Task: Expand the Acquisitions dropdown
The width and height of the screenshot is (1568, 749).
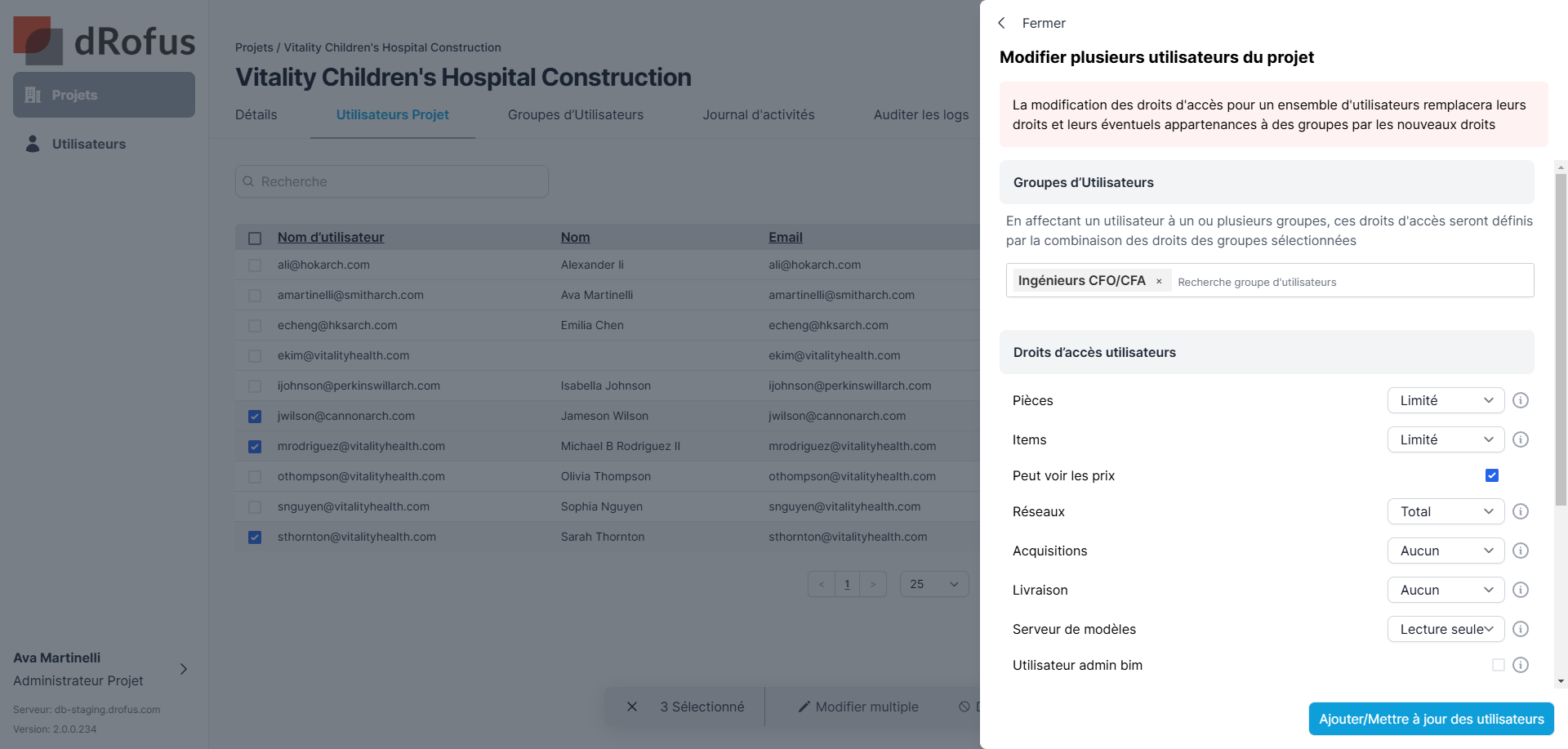Action: pyautogui.click(x=1445, y=551)
